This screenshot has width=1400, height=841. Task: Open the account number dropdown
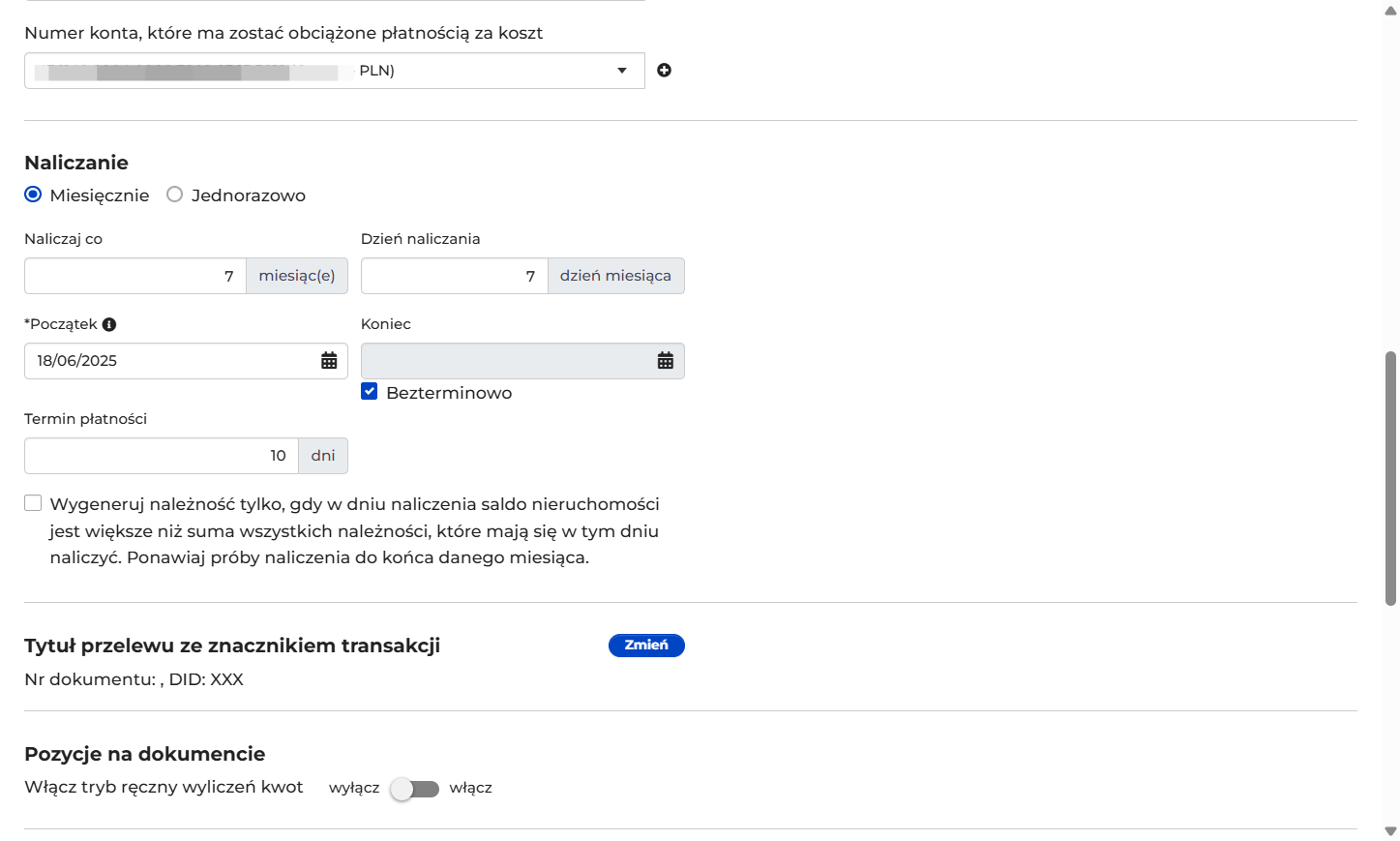click(335, 71)
